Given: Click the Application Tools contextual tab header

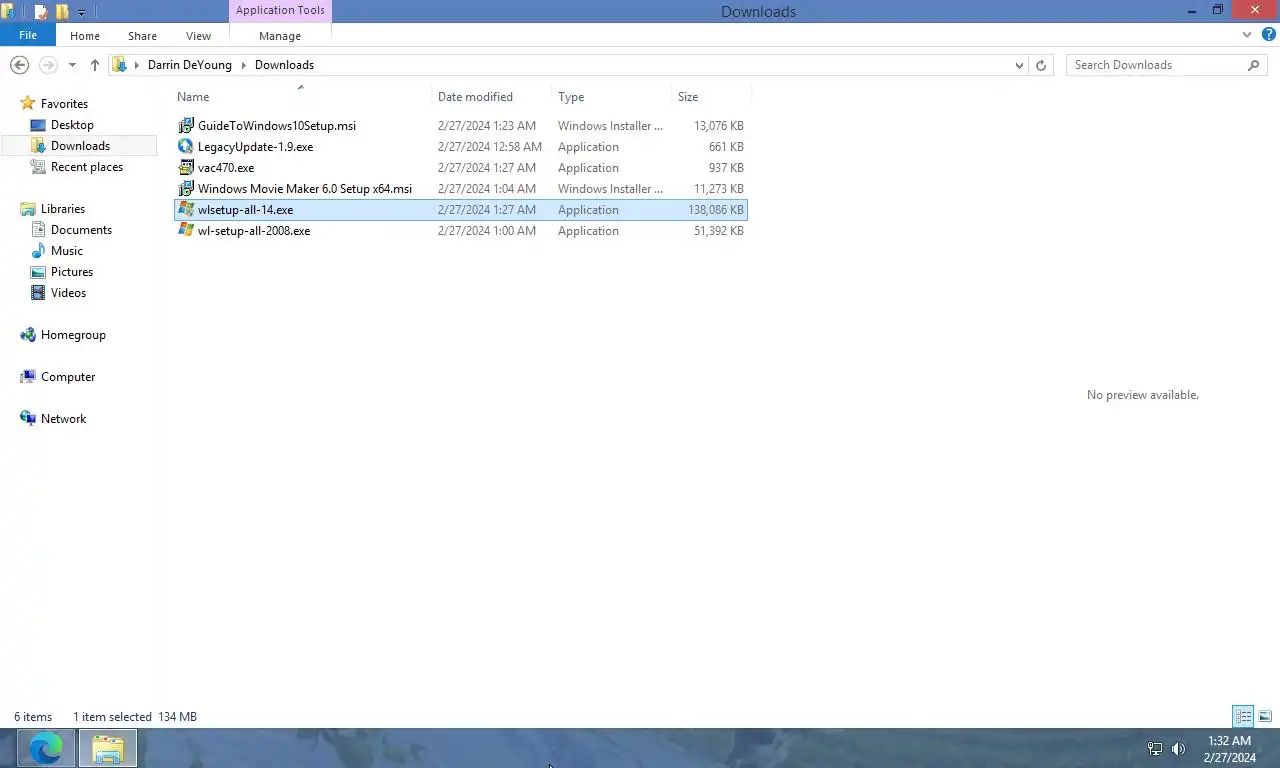Looking at the screenshot, I should [x=280, y=11].
